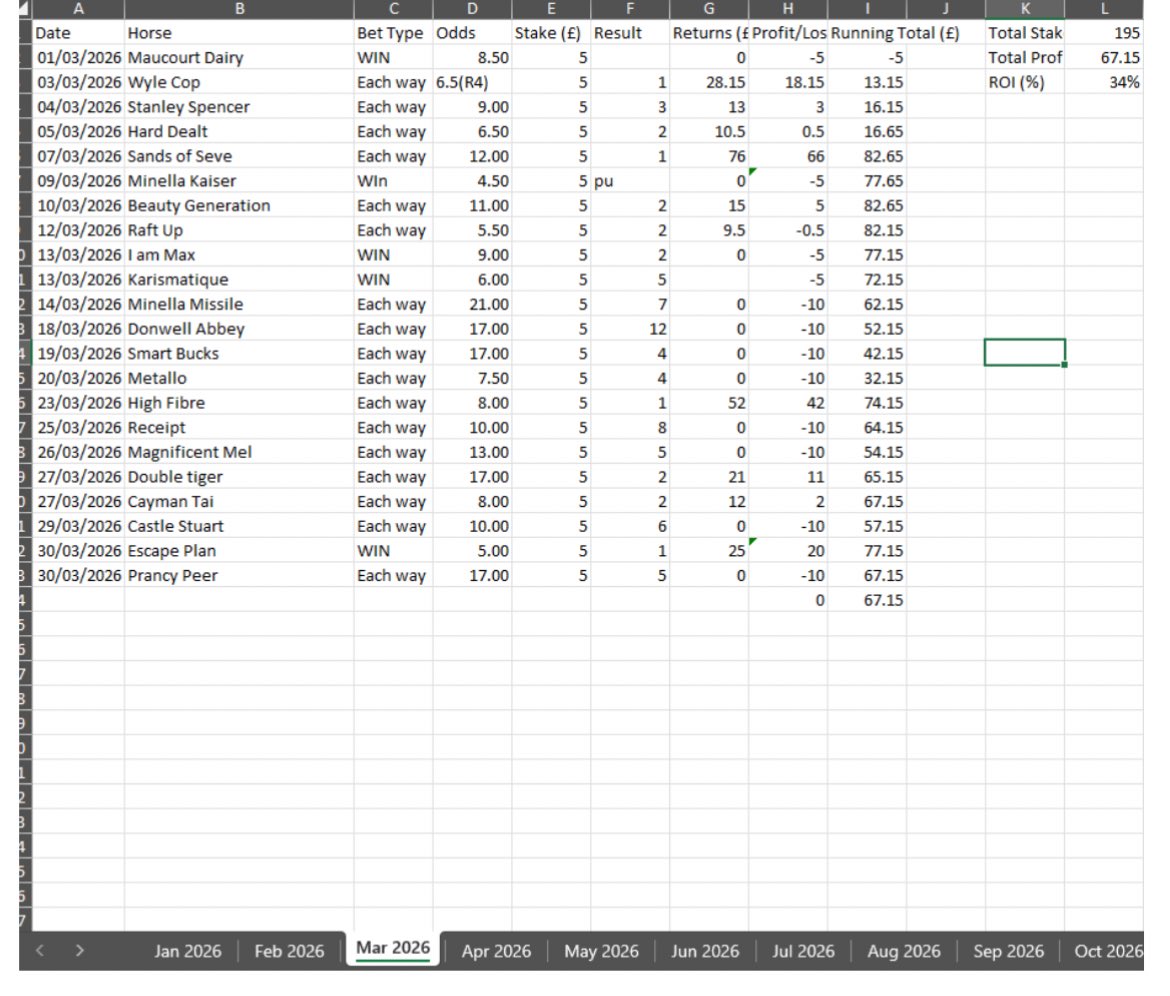Click the I am Max cell
Image resolution: width=1170 pixels, height=996 pixels.
point(239,254)
